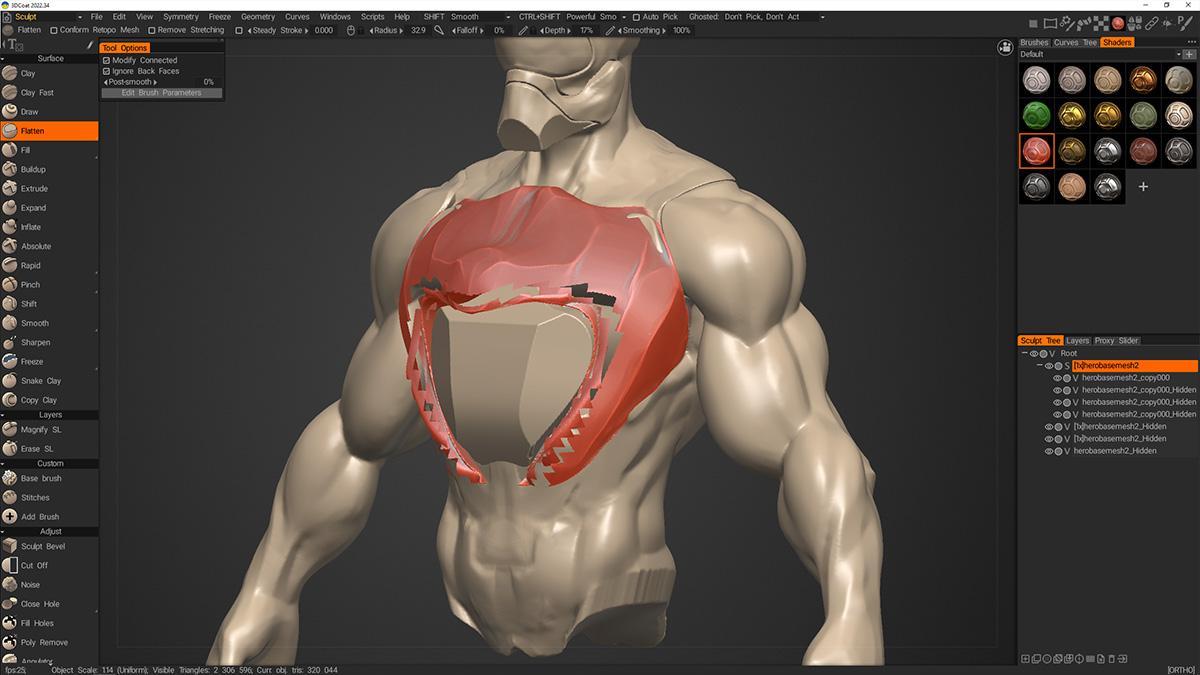
Task: Select the Rapid brush
Action: [49, 265]
